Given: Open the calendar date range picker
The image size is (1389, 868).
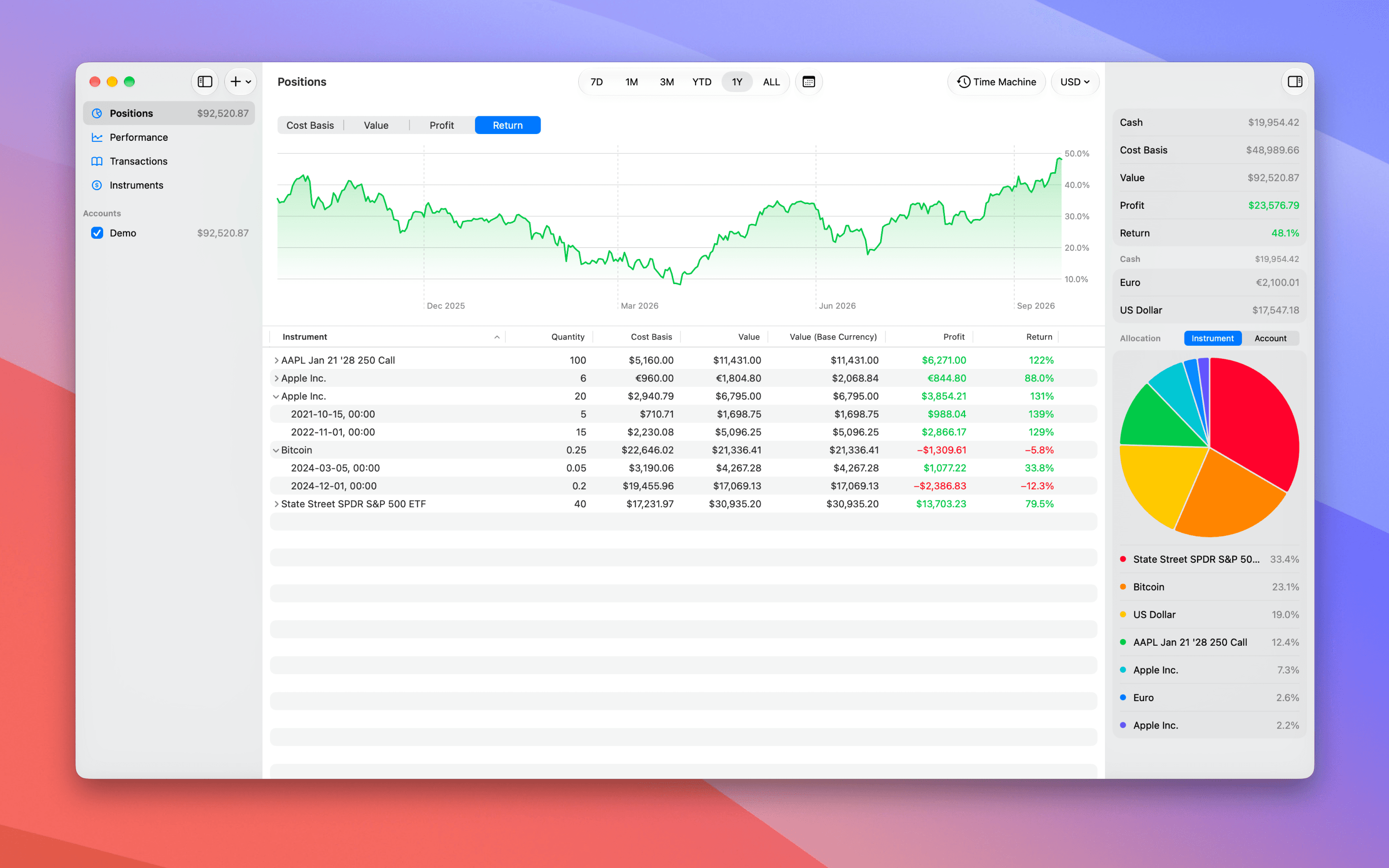Looking at the screenshot, I should tap(808, 81).
